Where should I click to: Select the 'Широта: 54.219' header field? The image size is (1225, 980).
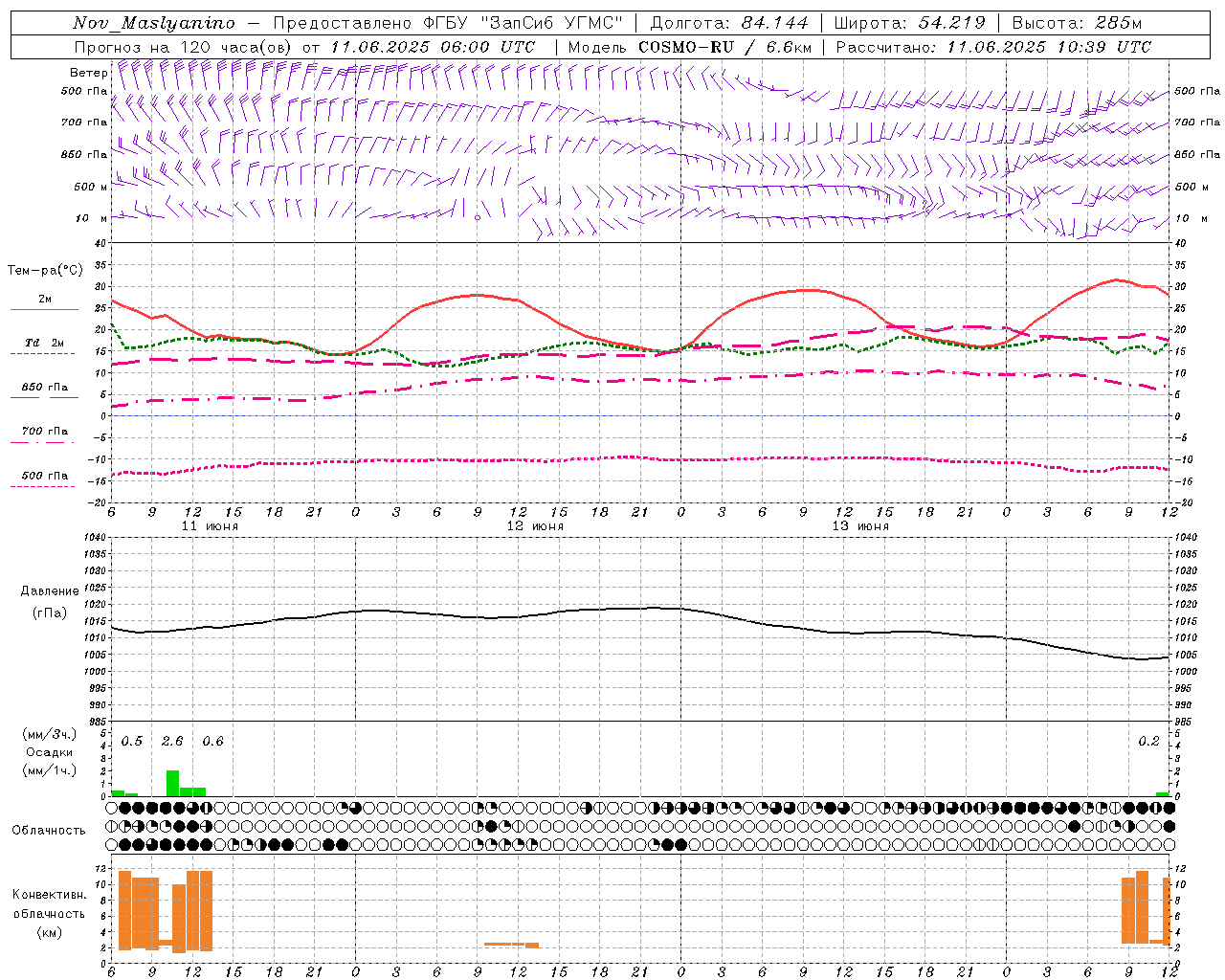[x=910, y=23]
